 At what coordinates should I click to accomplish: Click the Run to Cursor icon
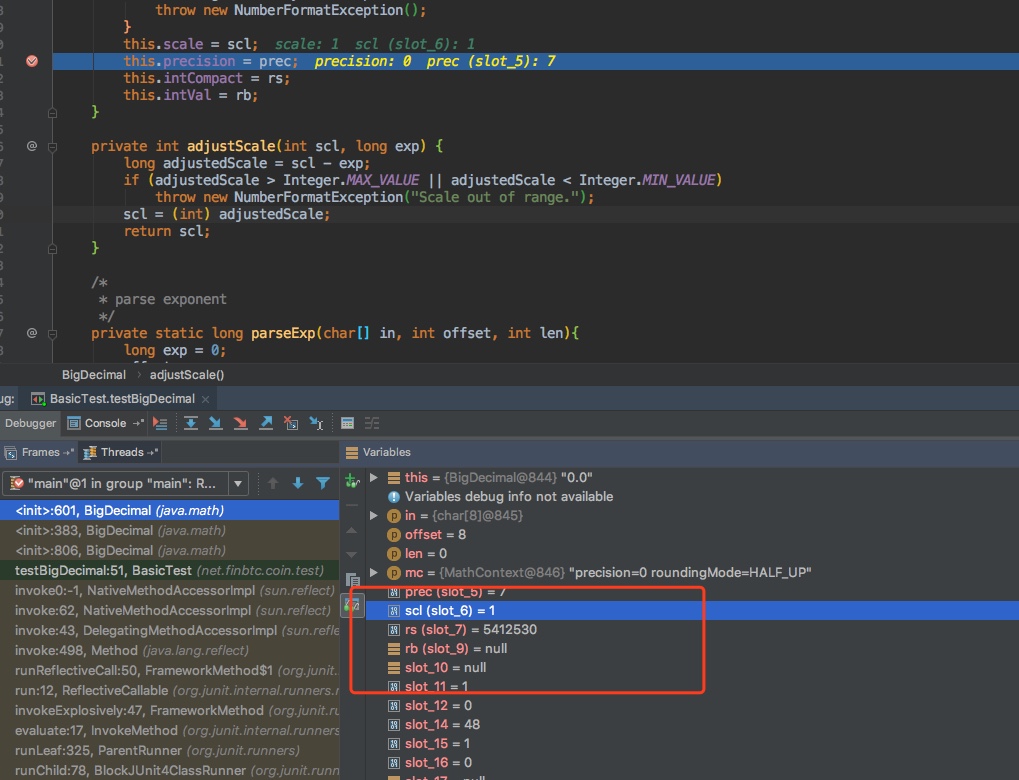pyautogui.click(x=316, y=424)
